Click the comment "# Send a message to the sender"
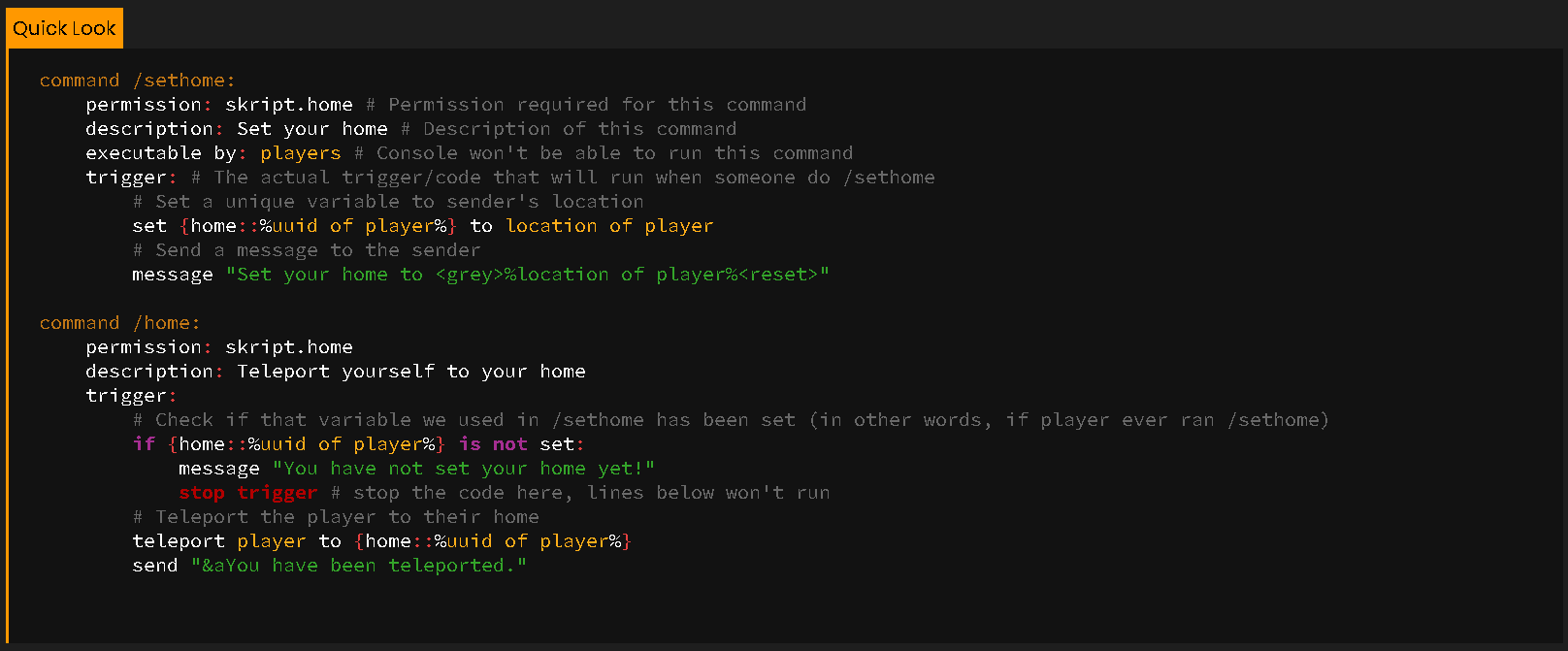The width and height of the screenshot is (1568, 651). pos(307,250)
